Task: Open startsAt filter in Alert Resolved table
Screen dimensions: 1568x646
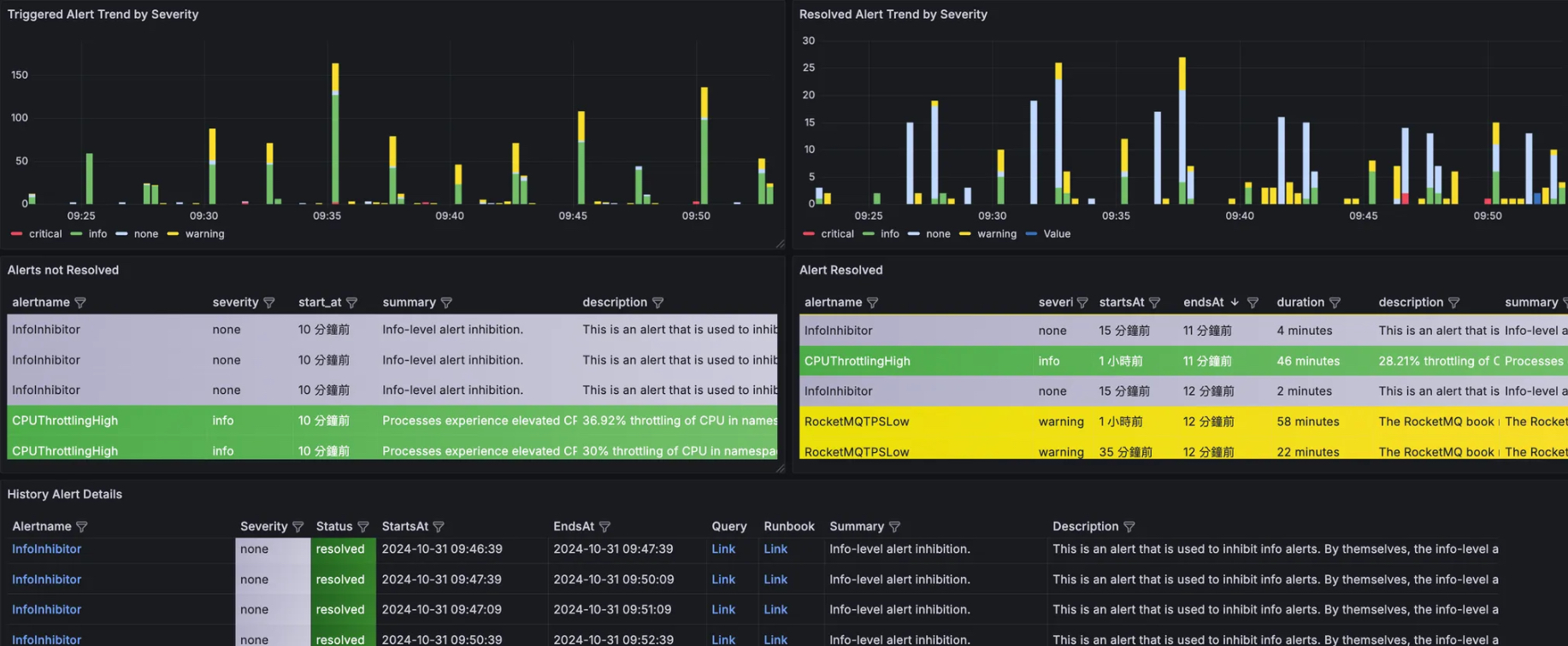Action: tap(1154, 302)
